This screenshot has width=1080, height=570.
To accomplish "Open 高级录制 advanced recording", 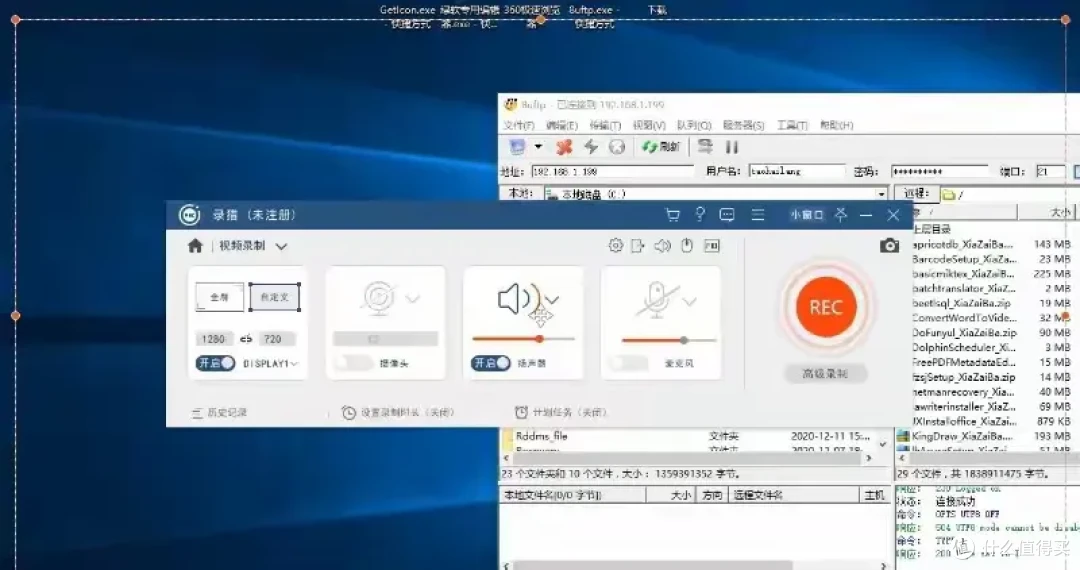I will coord(825,373).
